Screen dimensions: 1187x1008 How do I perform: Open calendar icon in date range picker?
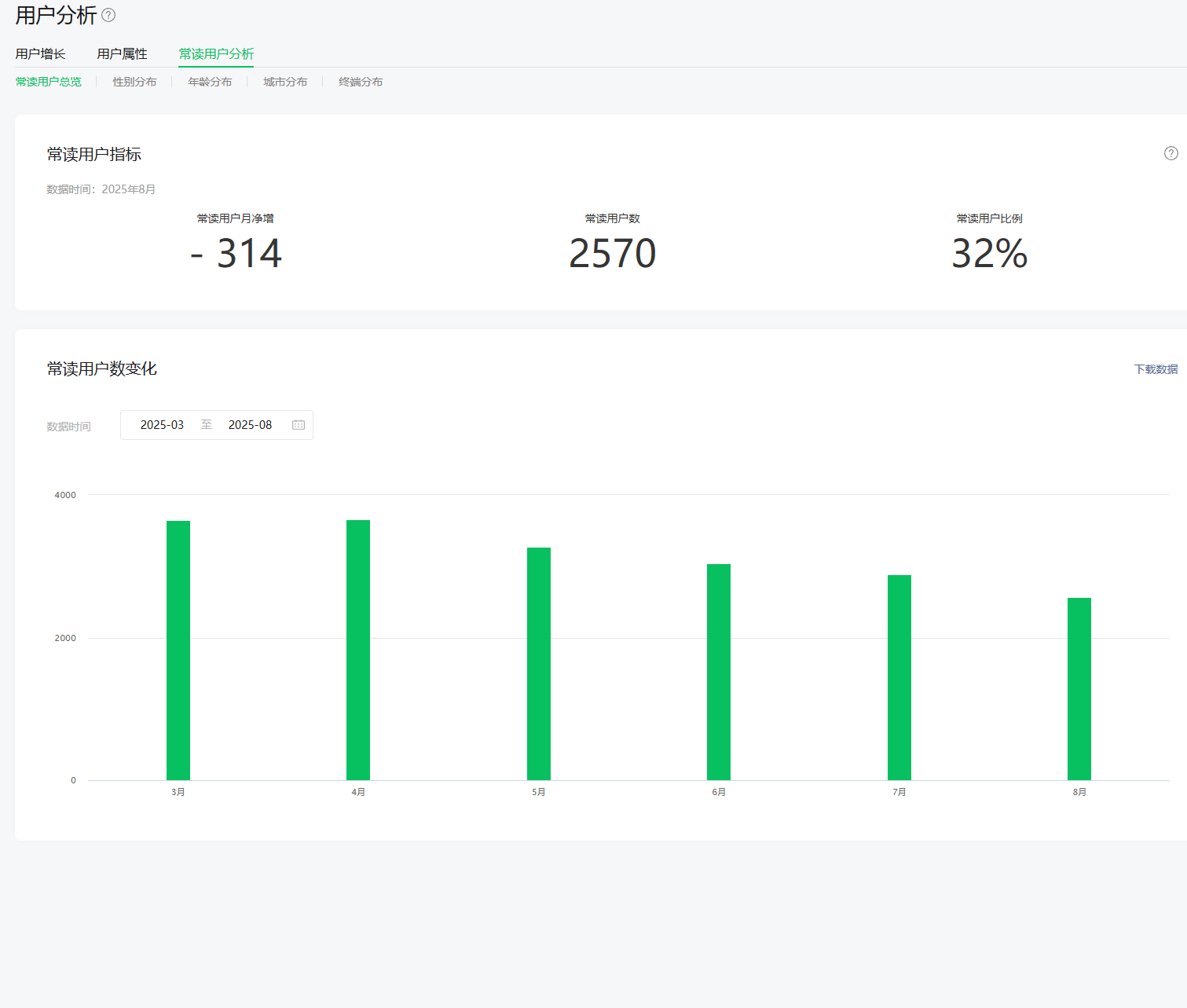click(299, 425)
